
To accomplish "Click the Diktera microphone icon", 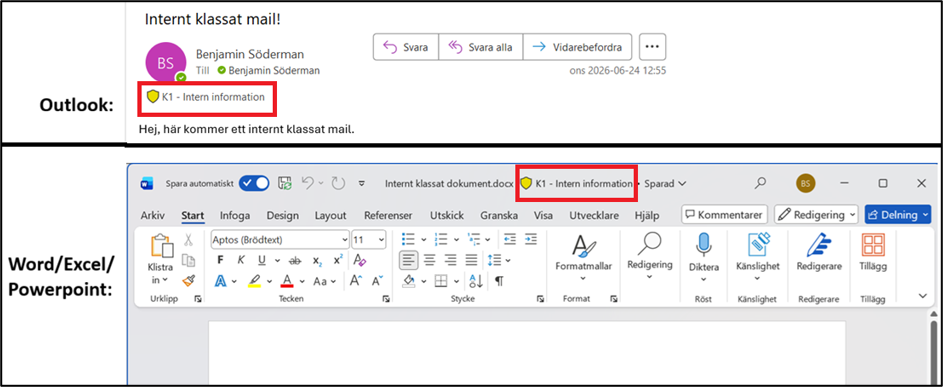I will tap(704, 245).
